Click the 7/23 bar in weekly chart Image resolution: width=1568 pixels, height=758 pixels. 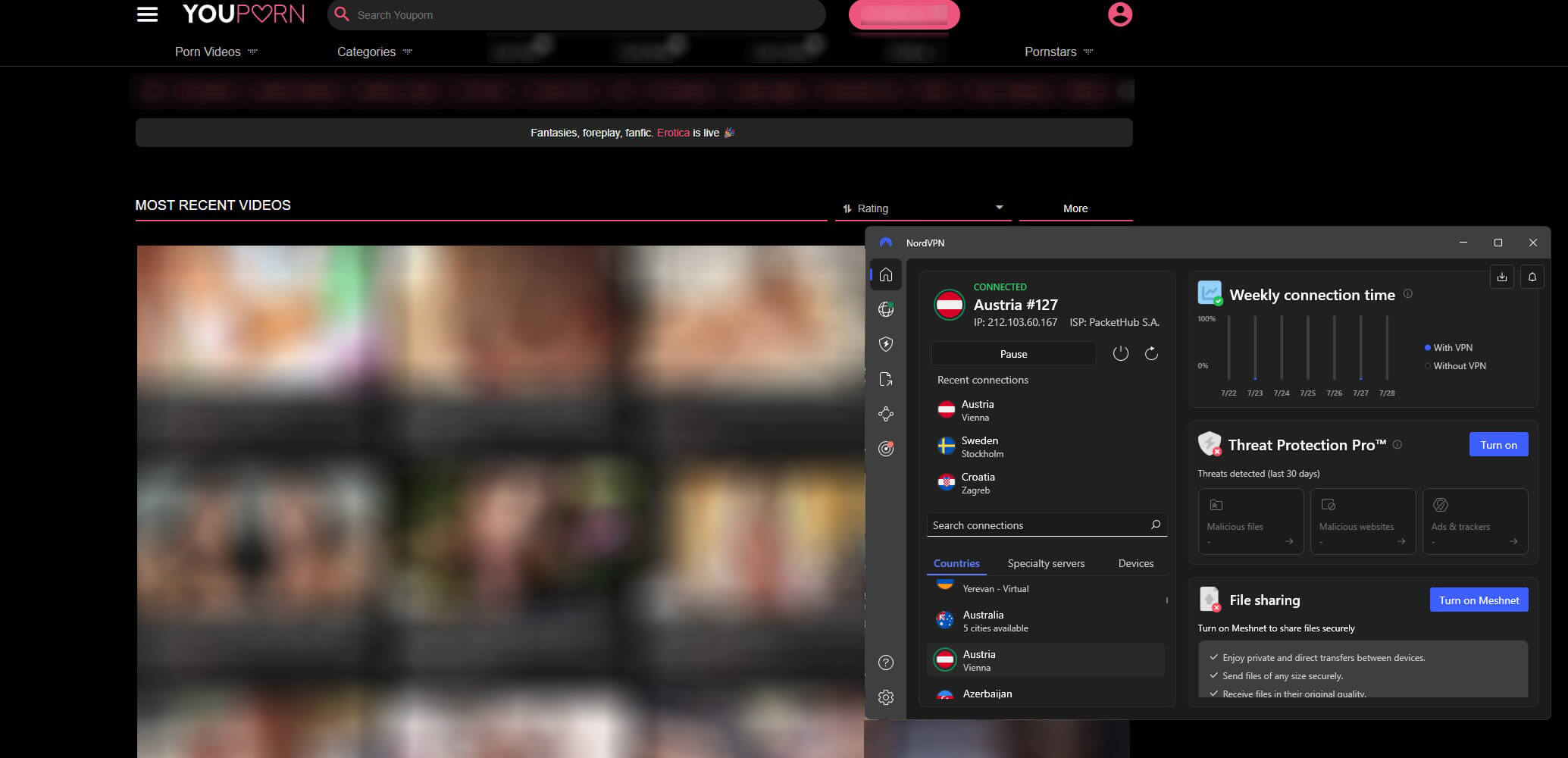[x=1255, y=347]
